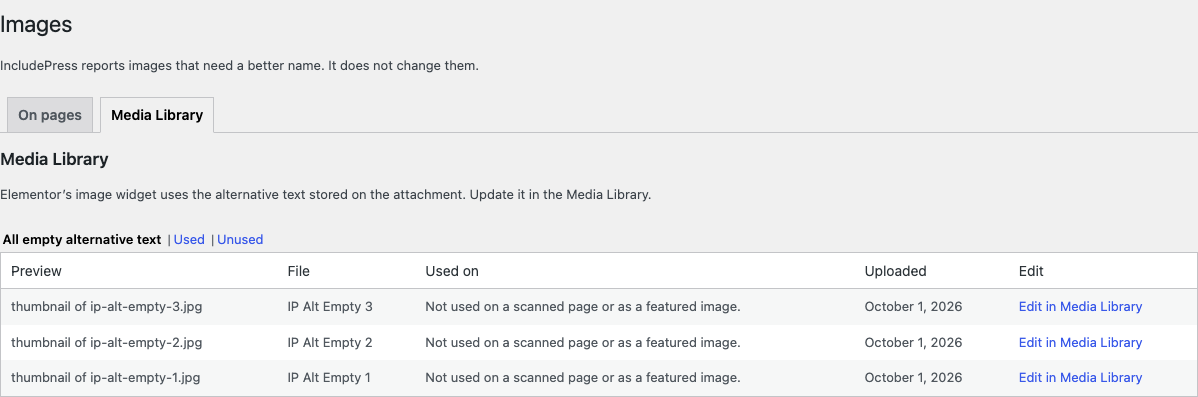Click upload date in IP Alt Empty 1 row
Screen dimensions: 1198x397
[914, 378]
